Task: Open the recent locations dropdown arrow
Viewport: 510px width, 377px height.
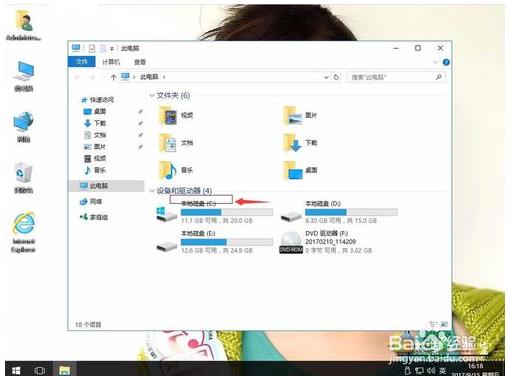Action: (103, 77)
